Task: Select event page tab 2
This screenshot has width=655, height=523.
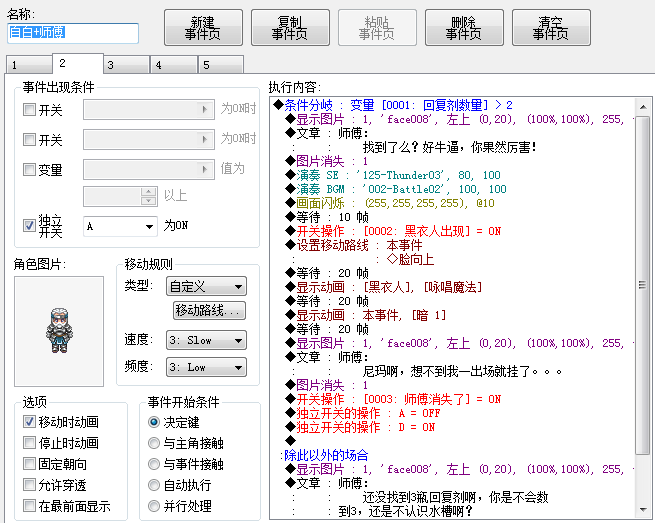Action: 78,63
